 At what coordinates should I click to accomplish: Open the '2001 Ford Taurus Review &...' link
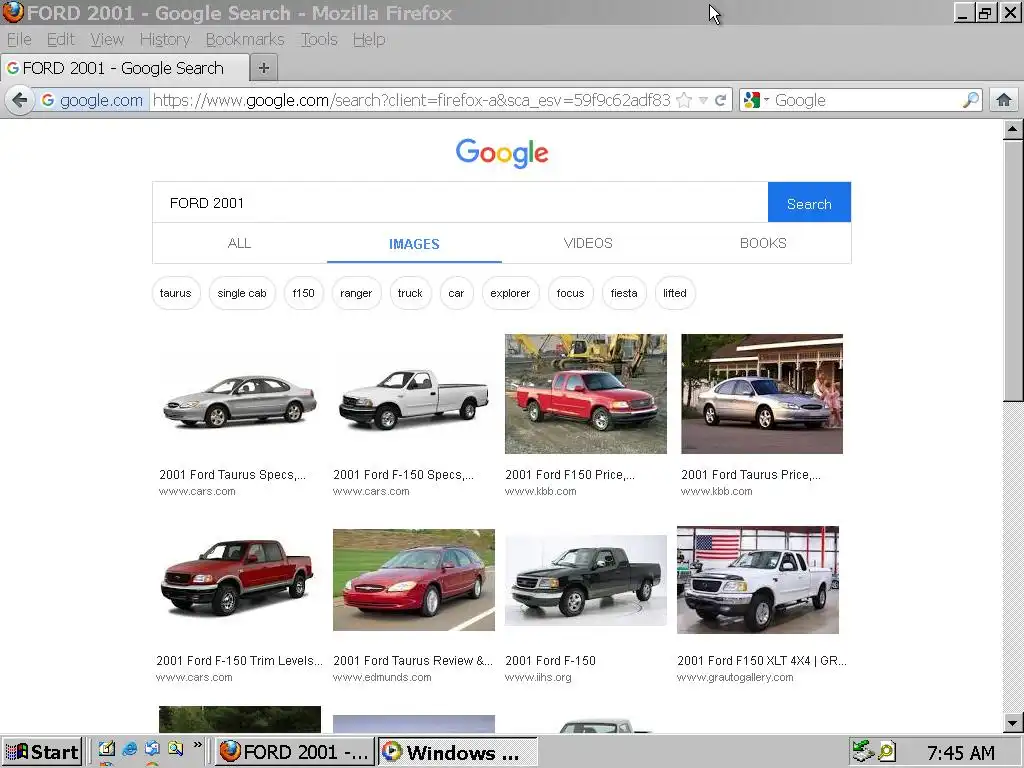(413, 660)
